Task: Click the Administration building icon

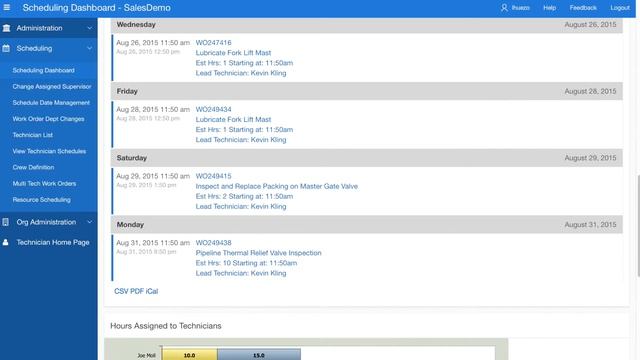Action: pos(6,28)
